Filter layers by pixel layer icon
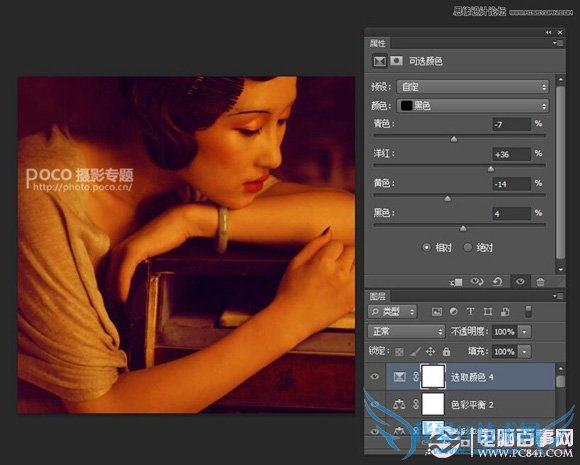The width and height of the screenshot is (580, 465). tap(437, 312)
